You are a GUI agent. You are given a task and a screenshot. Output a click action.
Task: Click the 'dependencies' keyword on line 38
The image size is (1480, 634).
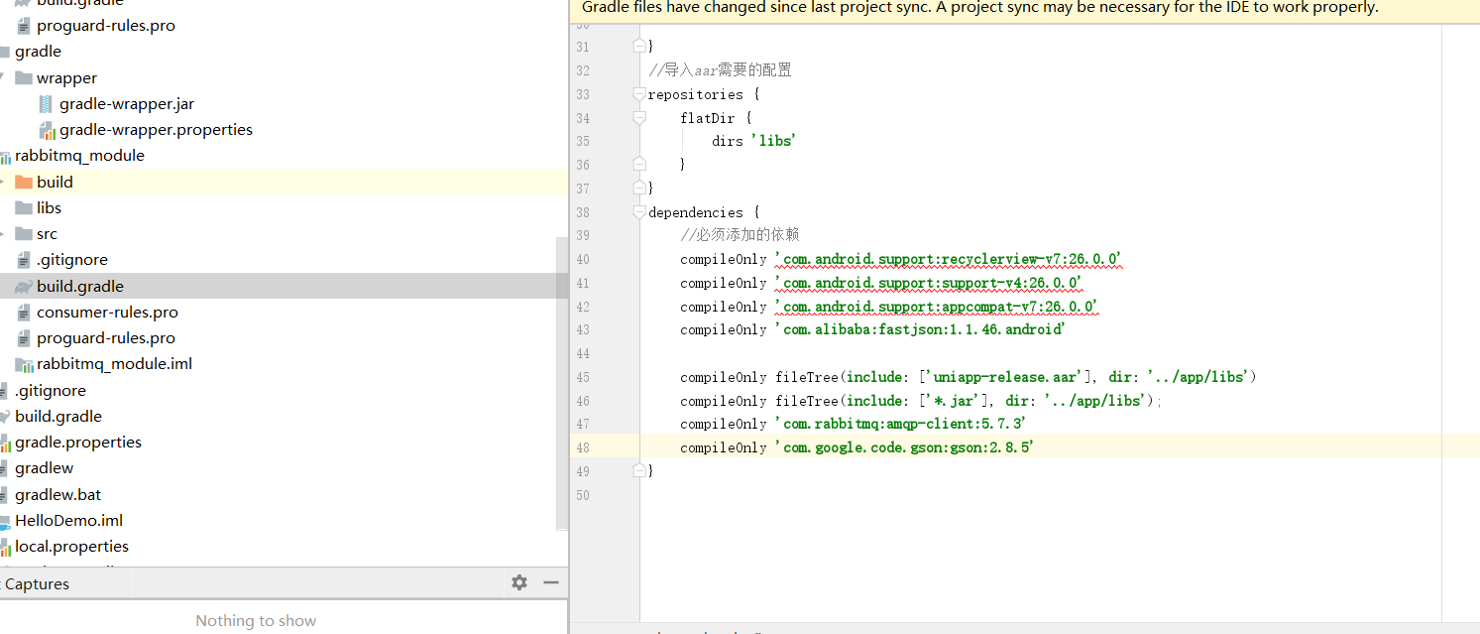click(696, 213)
